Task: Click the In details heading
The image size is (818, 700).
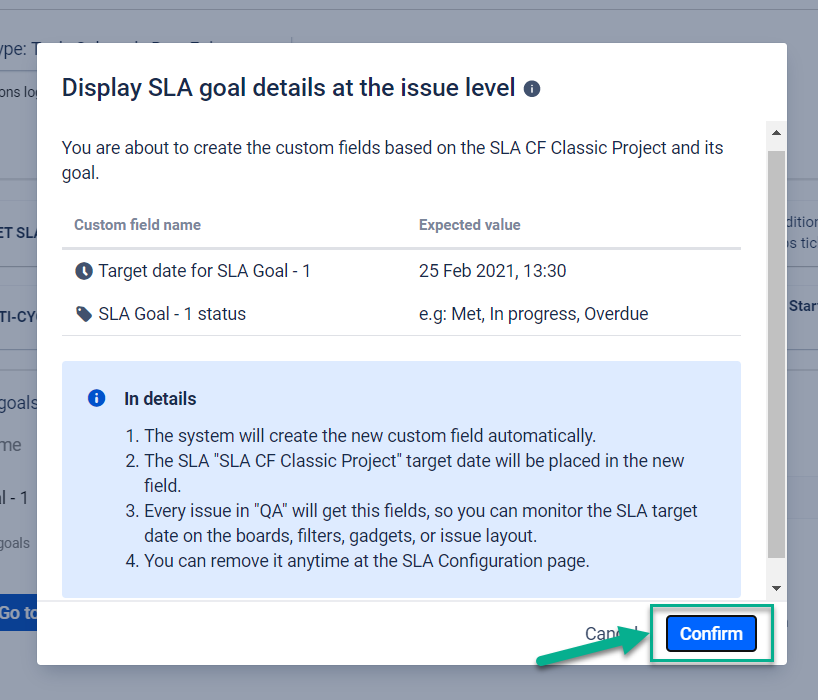Action: [x=160, y=398]
